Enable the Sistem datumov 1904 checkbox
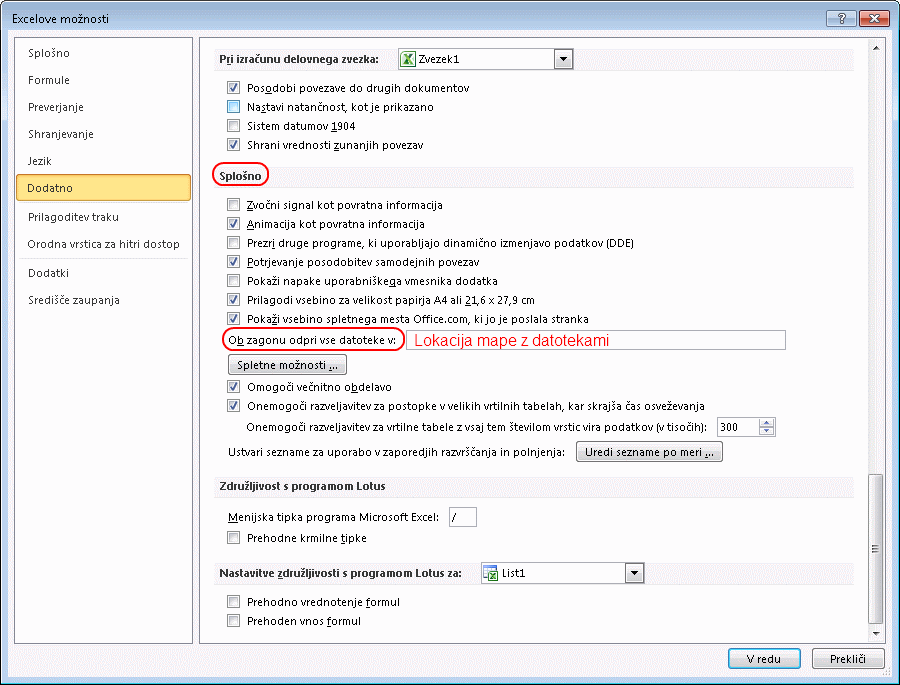This screenshot has width=900, height=685. click(233, 126)
